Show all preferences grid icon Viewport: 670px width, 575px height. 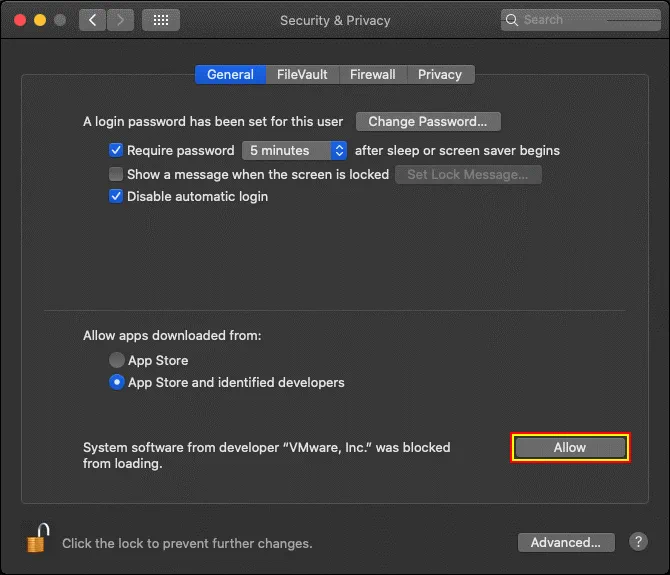pyautogui.click(x=161, y=20)
